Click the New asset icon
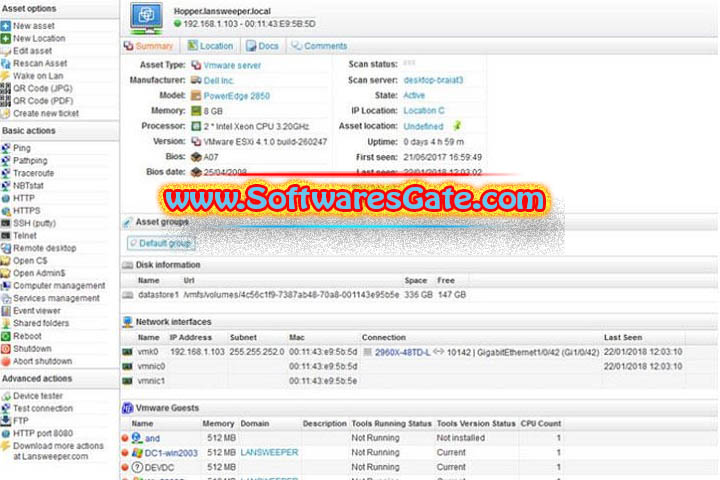 pyautogui.click(x=6, y=26)
